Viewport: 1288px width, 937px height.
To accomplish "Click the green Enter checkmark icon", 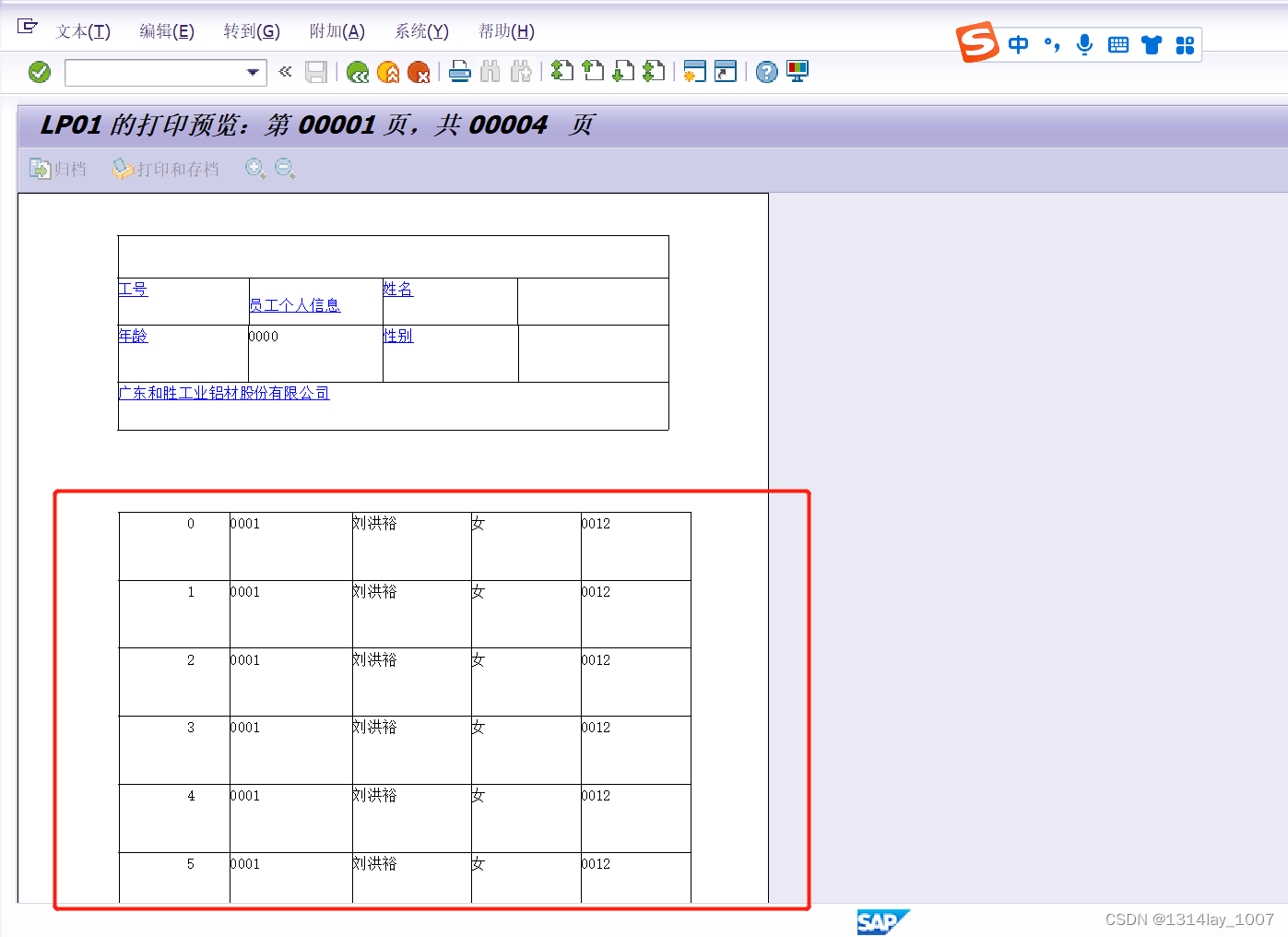I will (40, 72).
